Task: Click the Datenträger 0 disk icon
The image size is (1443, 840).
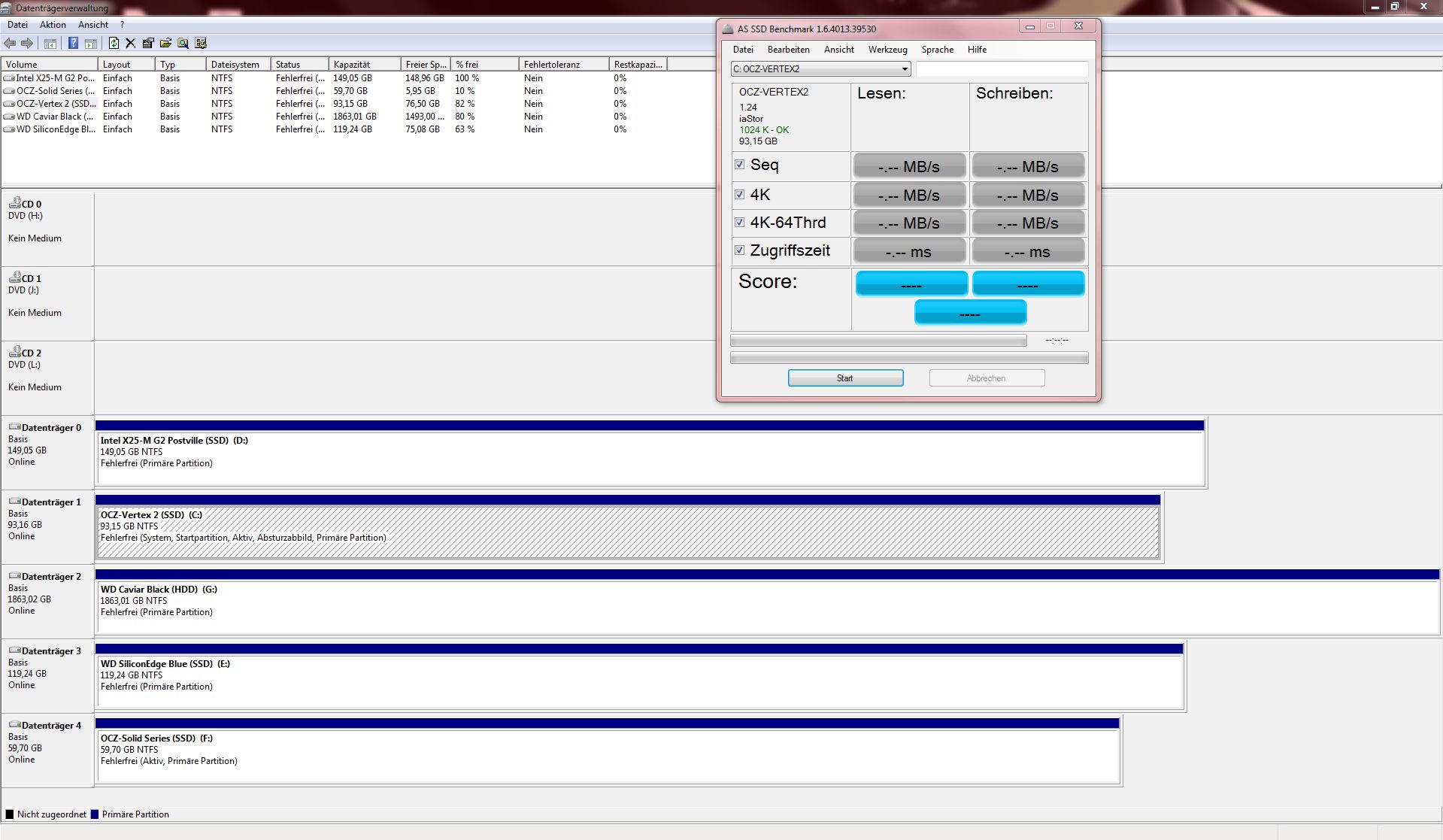Action: click(14, 426)
